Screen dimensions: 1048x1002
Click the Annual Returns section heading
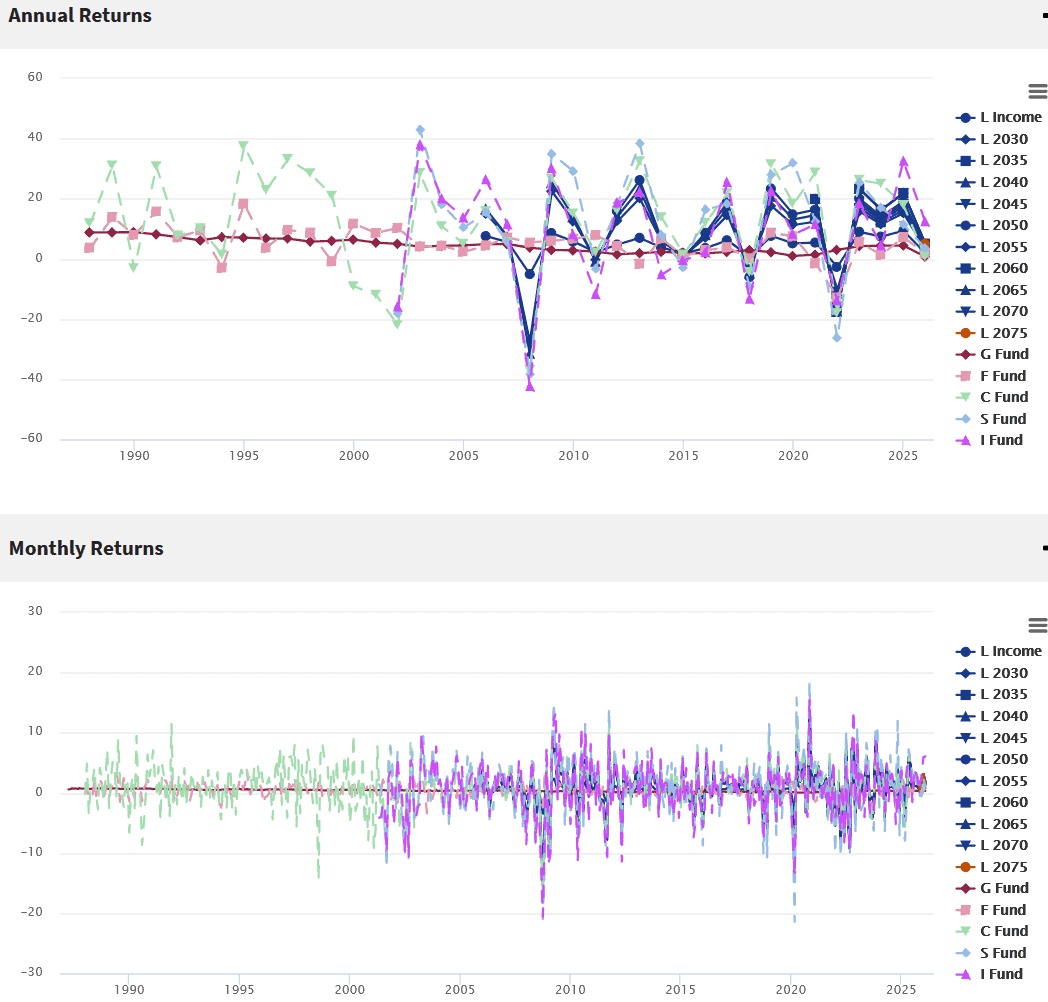tap(80, 16)
